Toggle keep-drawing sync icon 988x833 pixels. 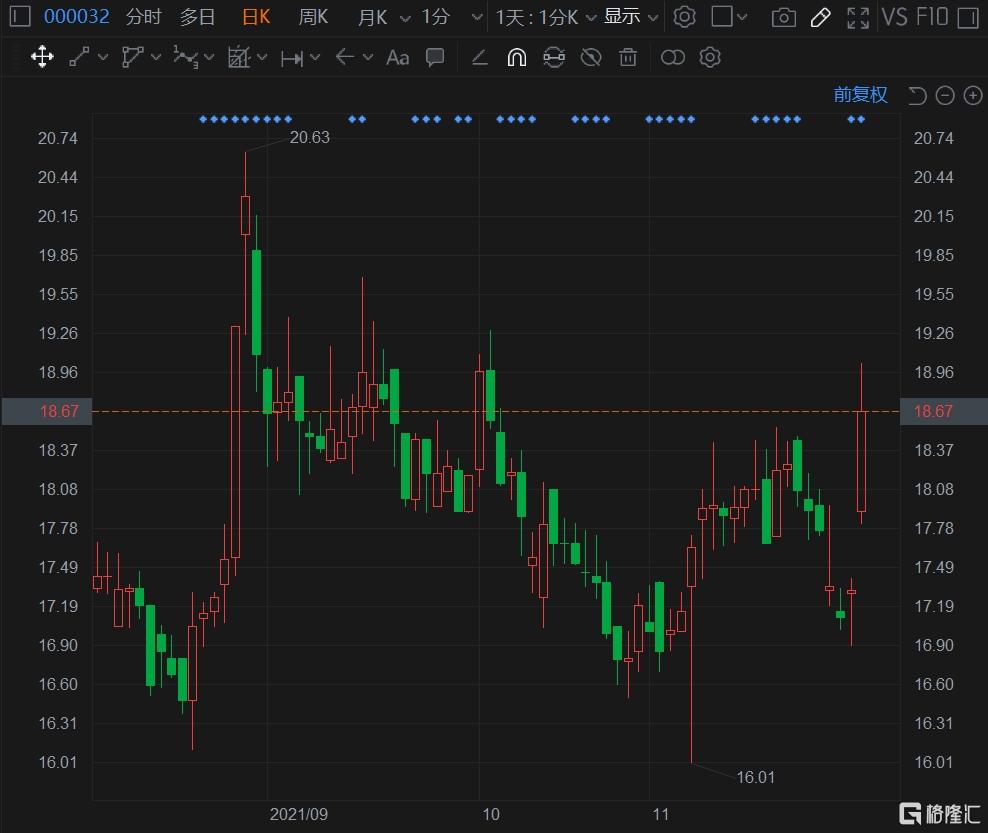point(554,57)
